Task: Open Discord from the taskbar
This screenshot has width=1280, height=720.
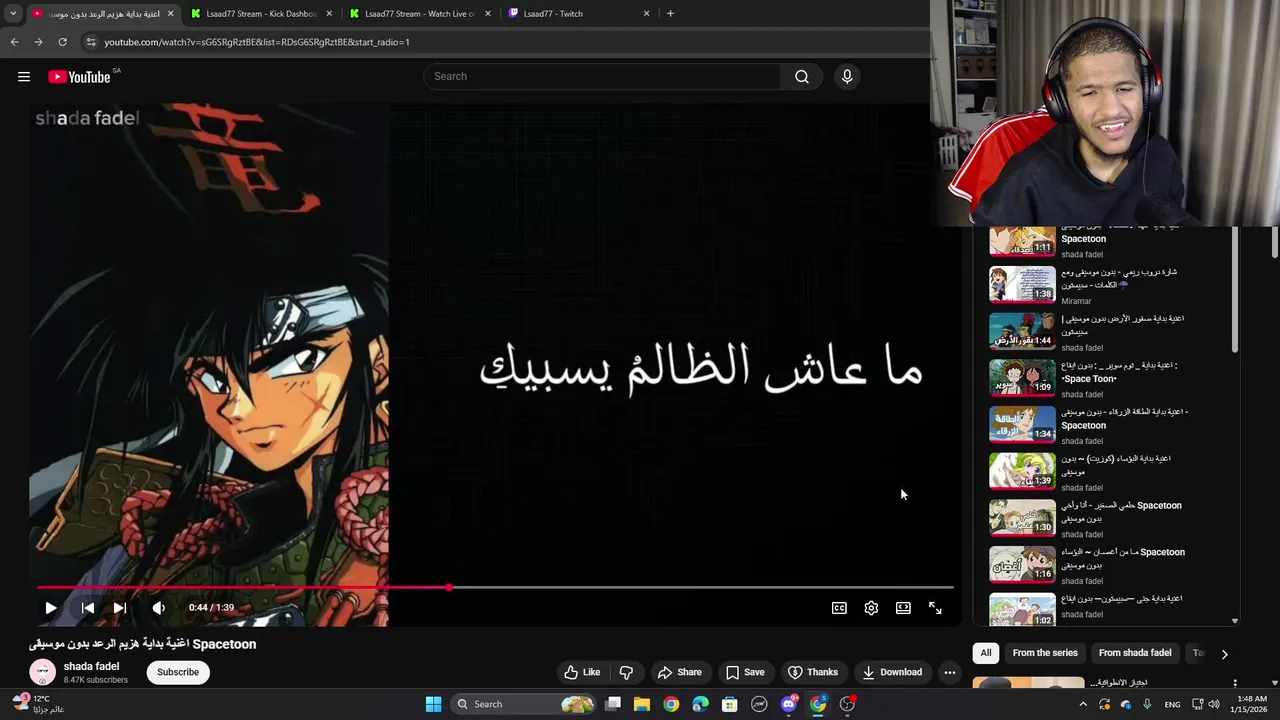Action: pyautogui.click(x=789, y=704)
